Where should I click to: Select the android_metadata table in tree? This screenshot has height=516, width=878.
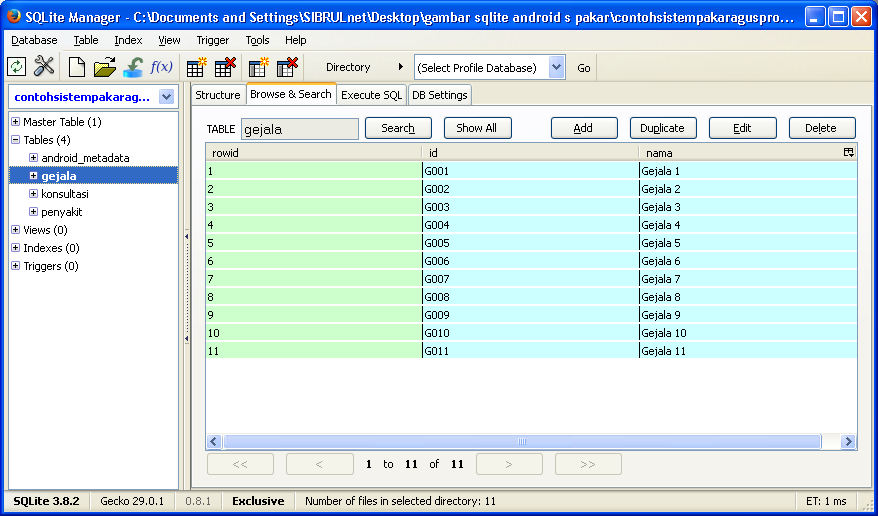[x=85, y=158]
